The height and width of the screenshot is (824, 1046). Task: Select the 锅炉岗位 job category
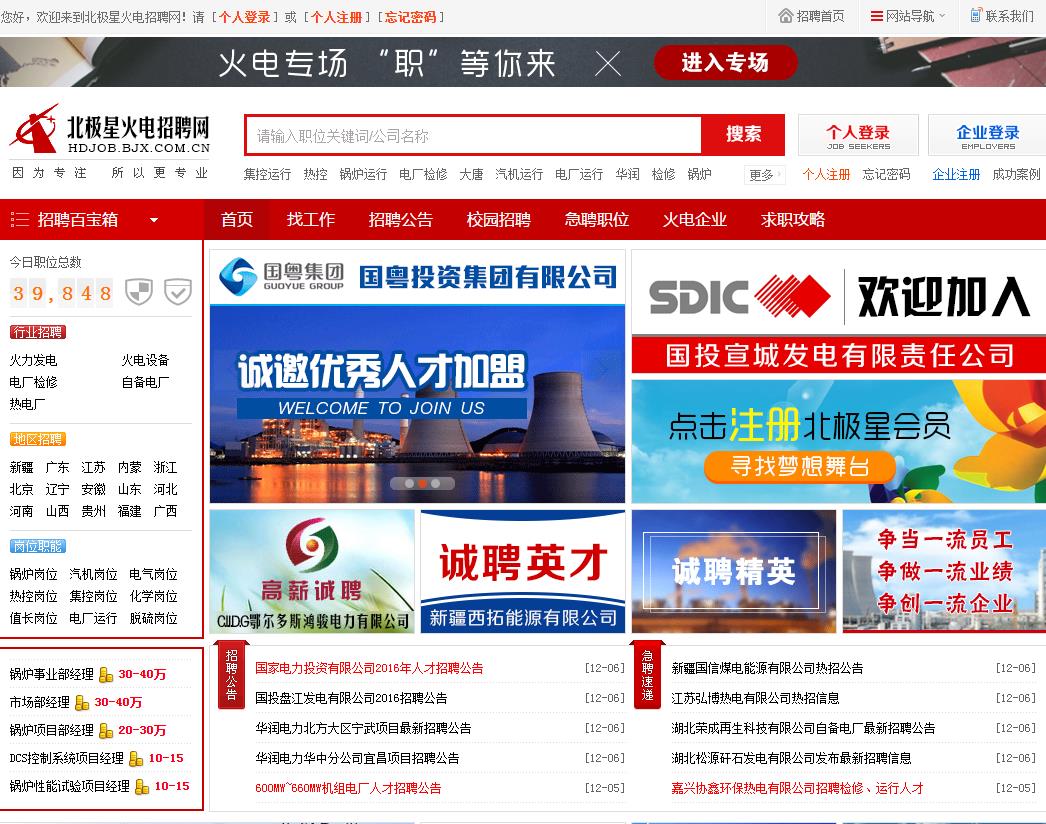click(33, 574)
